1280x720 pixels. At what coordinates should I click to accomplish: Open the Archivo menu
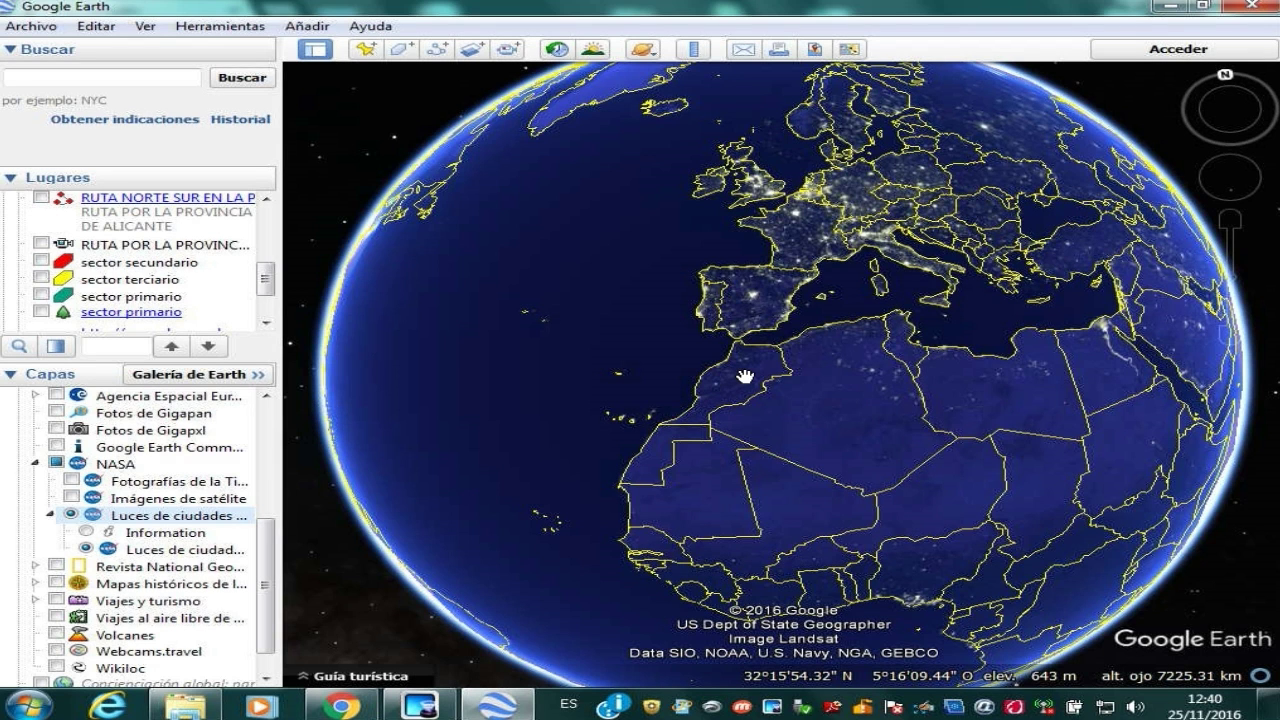click(31, 26)
